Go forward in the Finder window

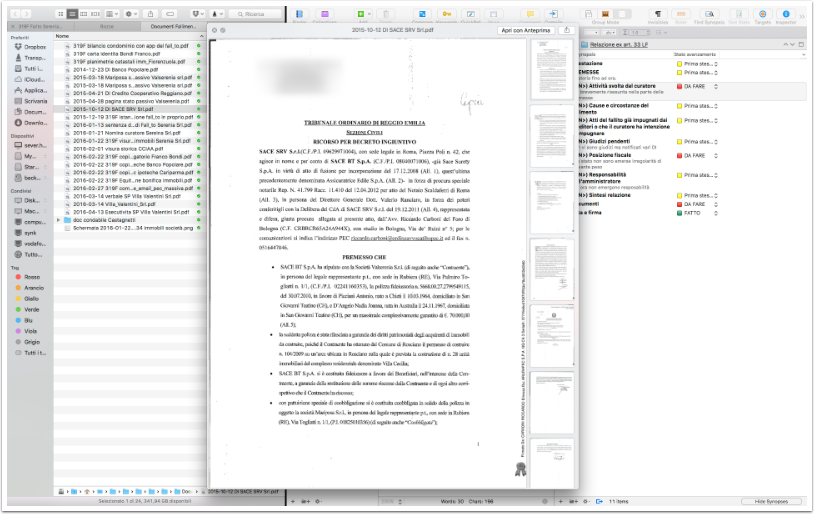tap(26, 14)
